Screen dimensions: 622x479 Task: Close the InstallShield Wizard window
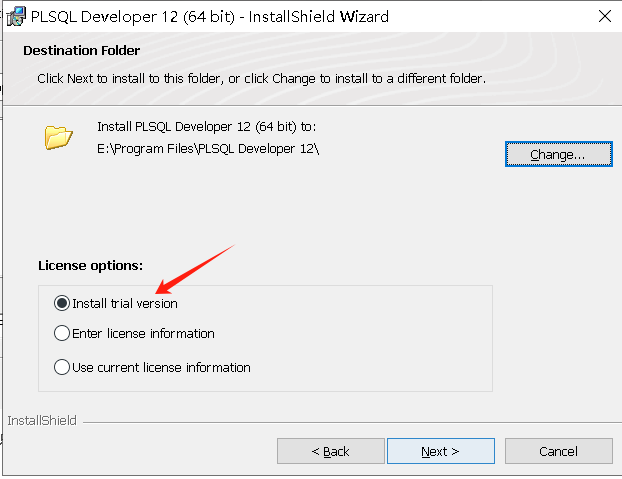pyautogui.click(x=603, y=17)
